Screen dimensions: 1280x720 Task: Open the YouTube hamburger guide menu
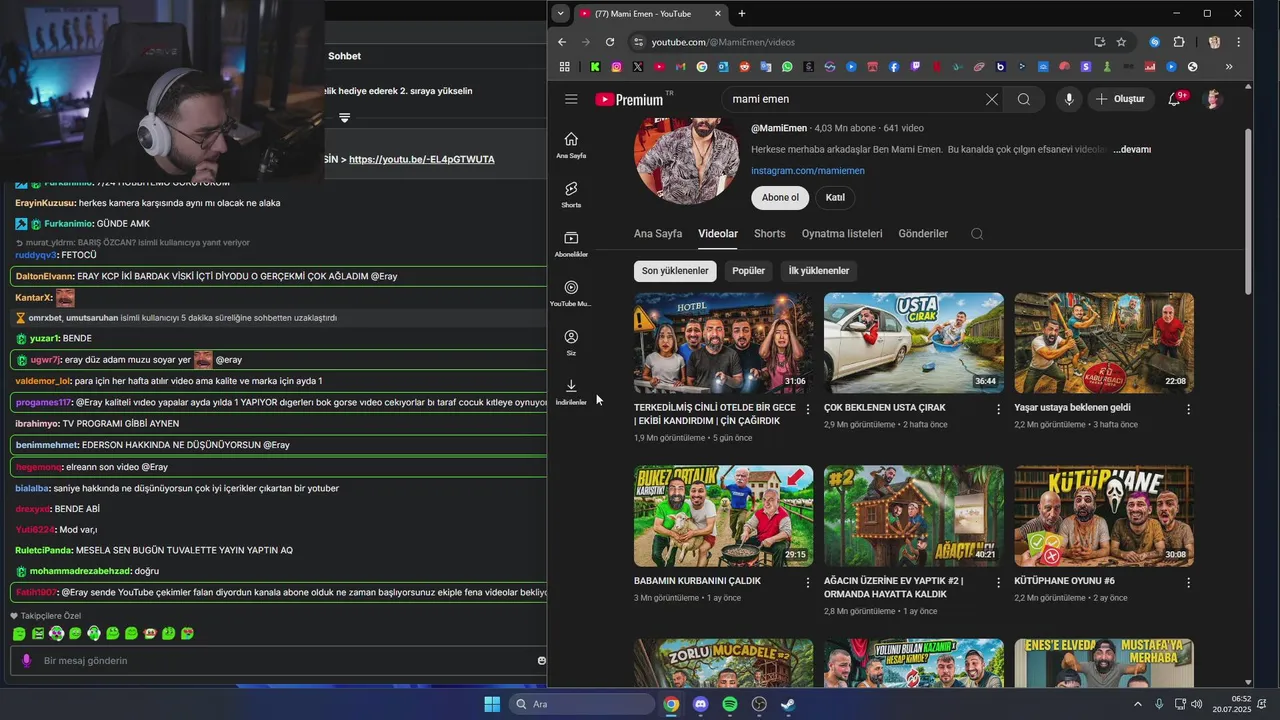[571, 99]
